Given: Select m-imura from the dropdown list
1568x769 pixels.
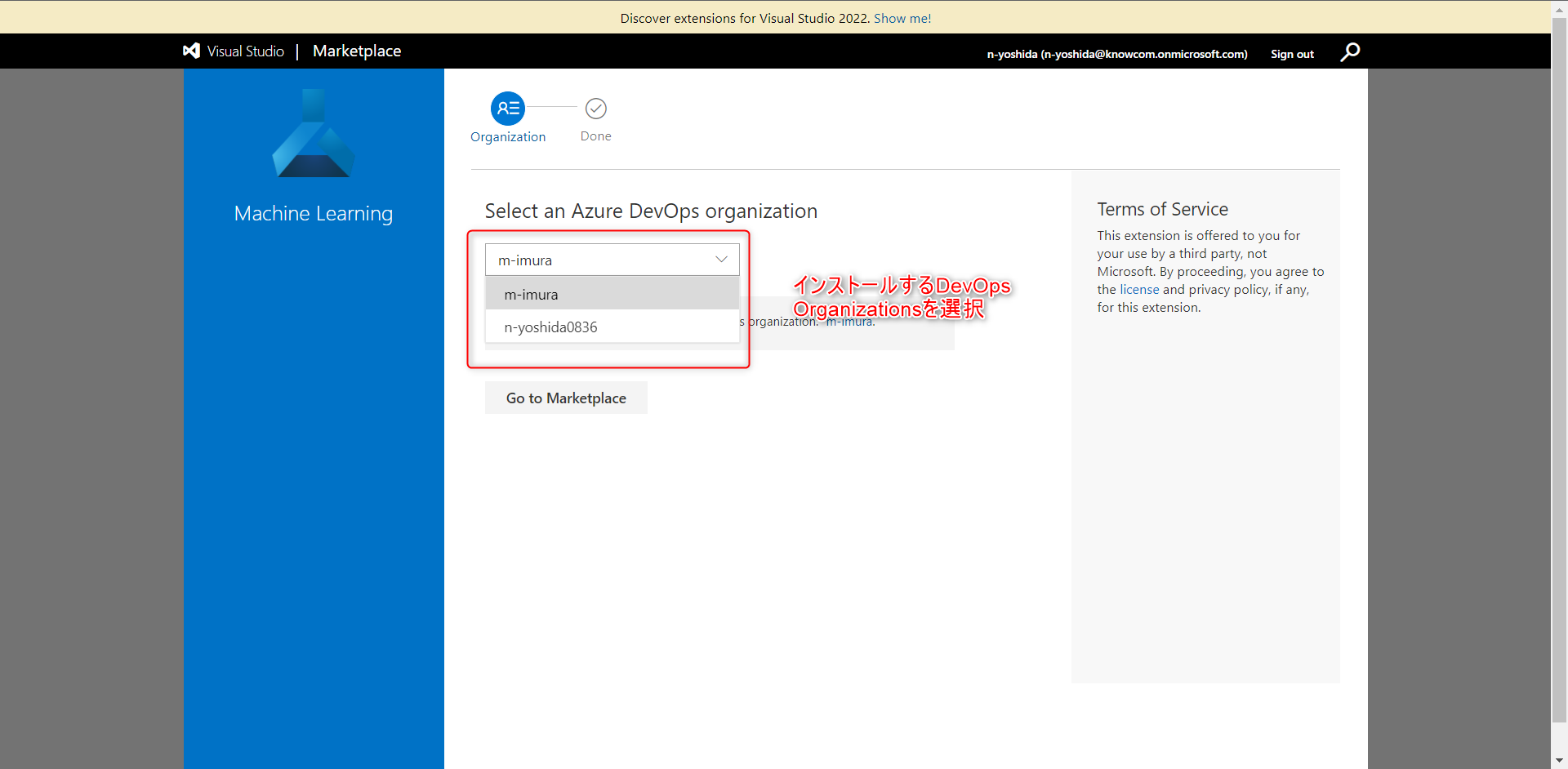Looking at the screenshot, I should 612,294.
